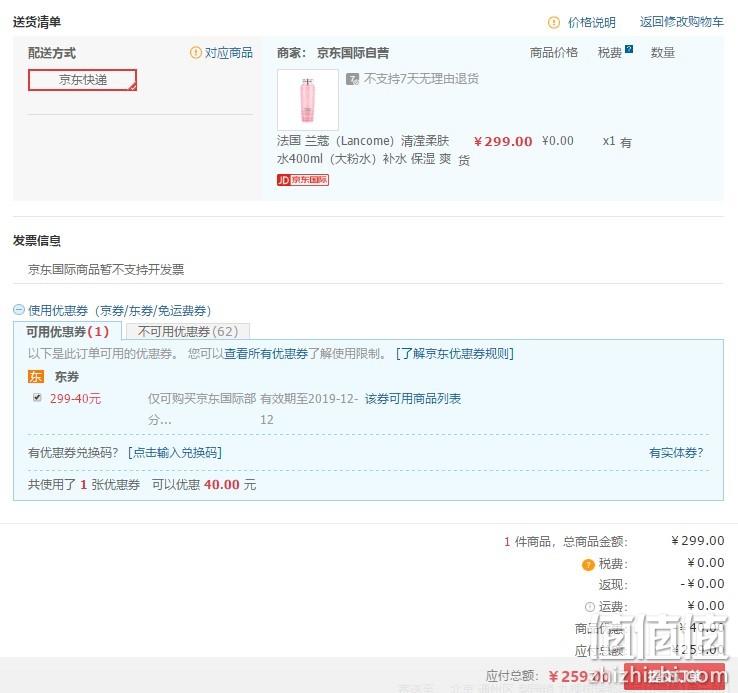
Task: Click 点击输入兑换码 link
Action: click(x=175, y=452)
